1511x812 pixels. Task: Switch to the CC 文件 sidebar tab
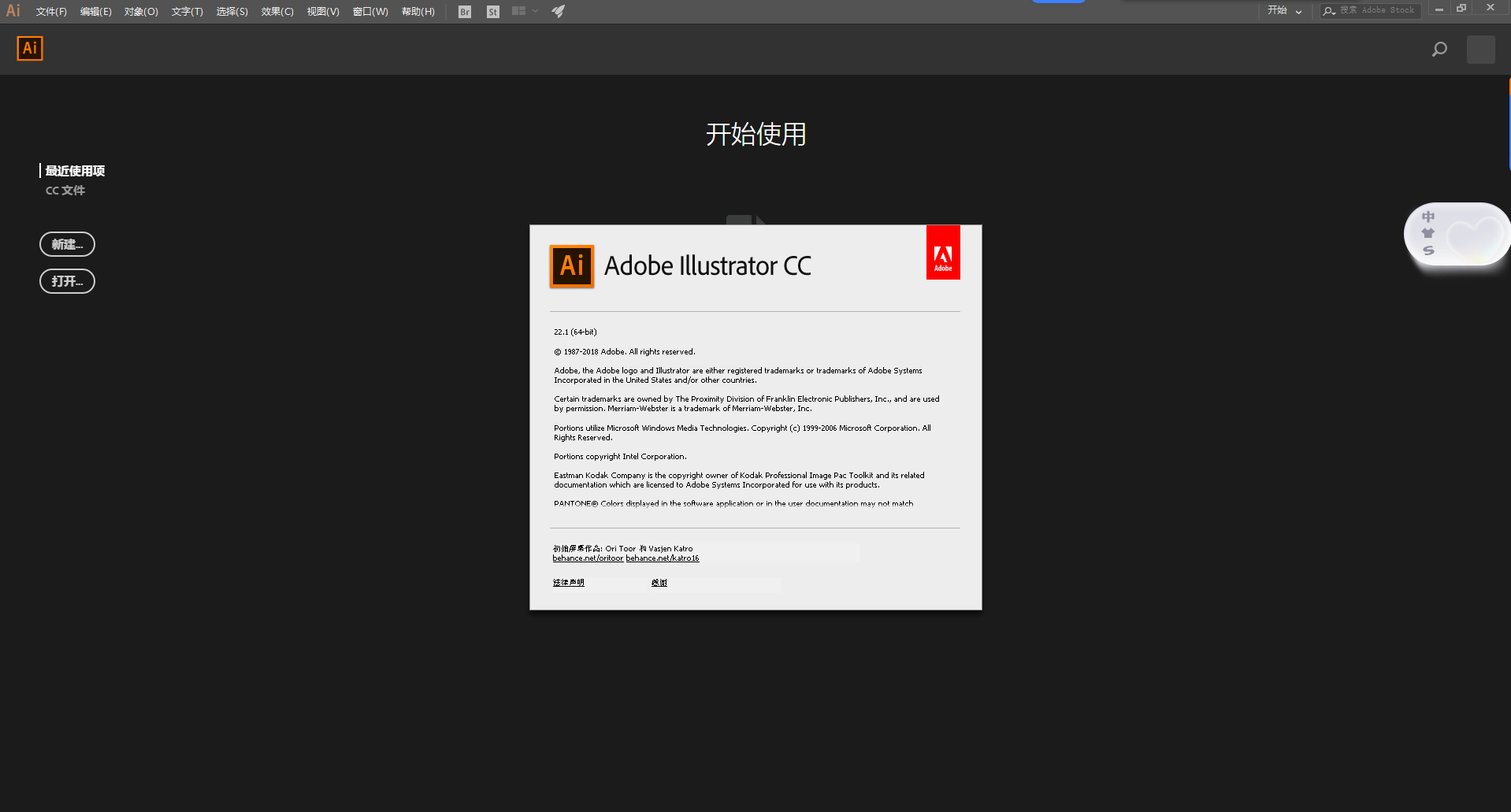[65, 190]
